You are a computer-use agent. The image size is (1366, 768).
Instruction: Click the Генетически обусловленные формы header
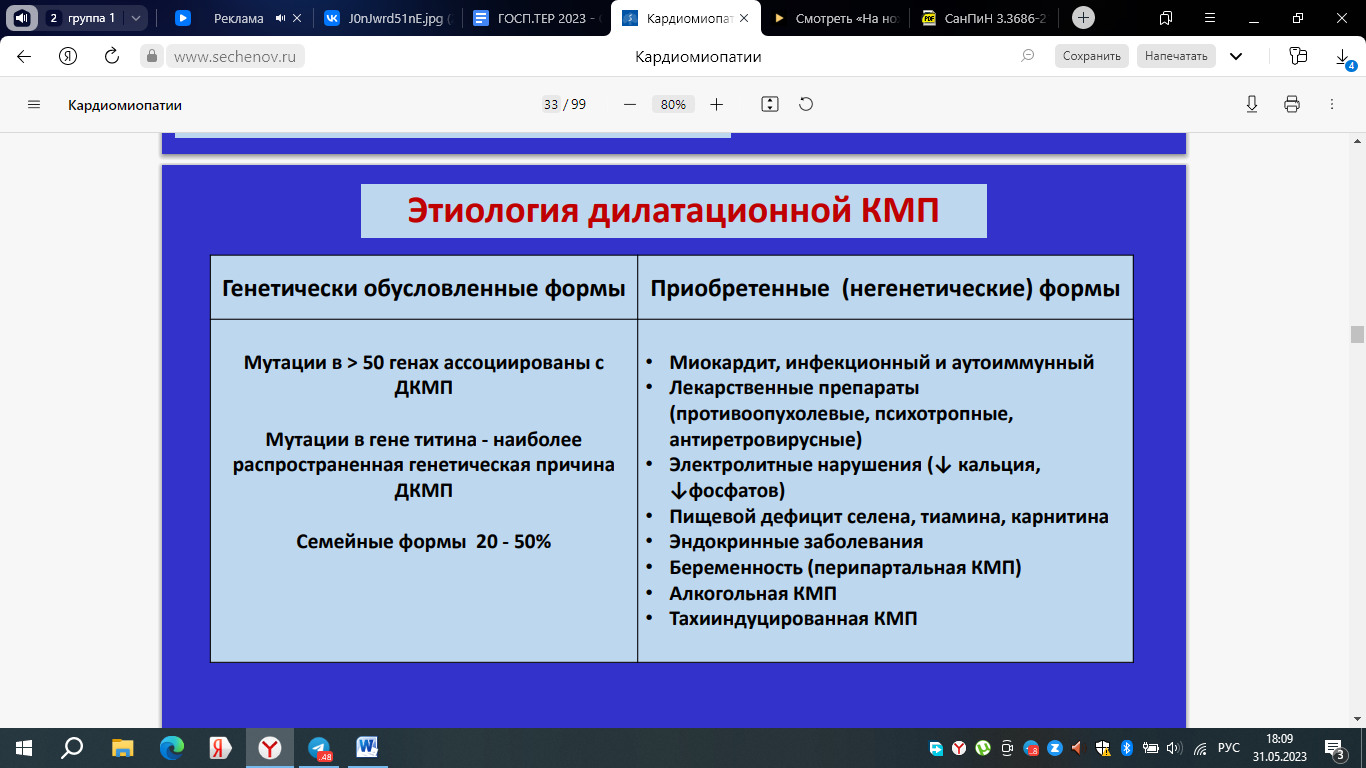[424, 289]
